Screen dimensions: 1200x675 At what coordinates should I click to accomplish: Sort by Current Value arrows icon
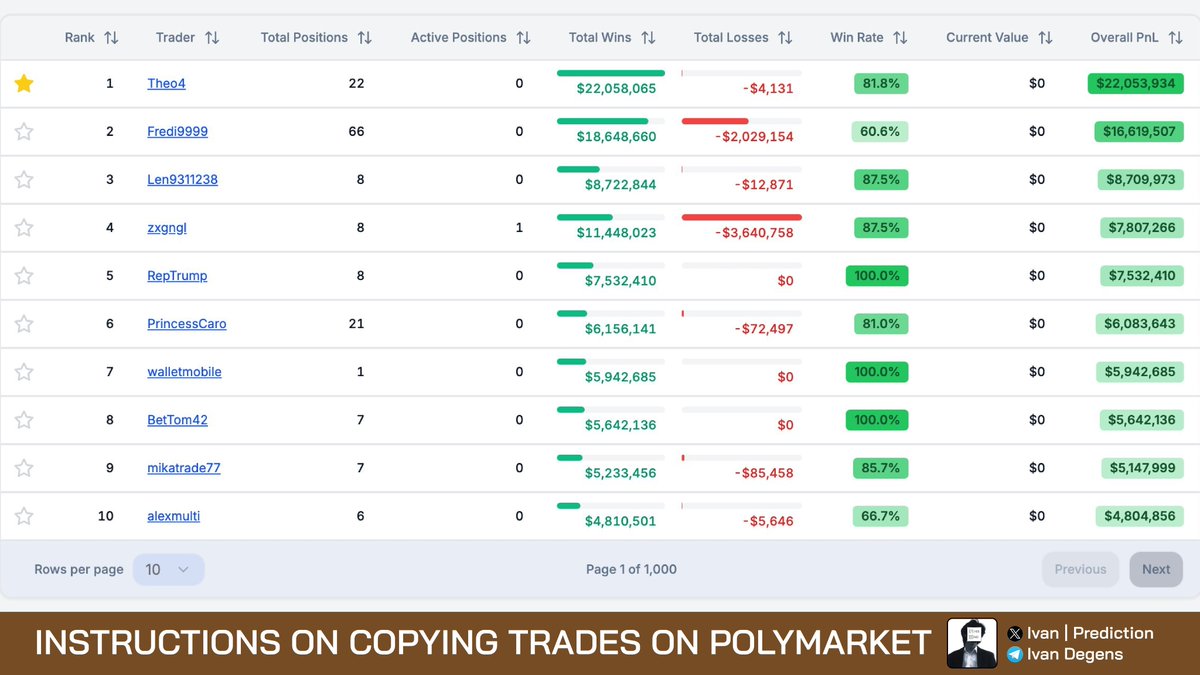click(x=1045, y=38)
